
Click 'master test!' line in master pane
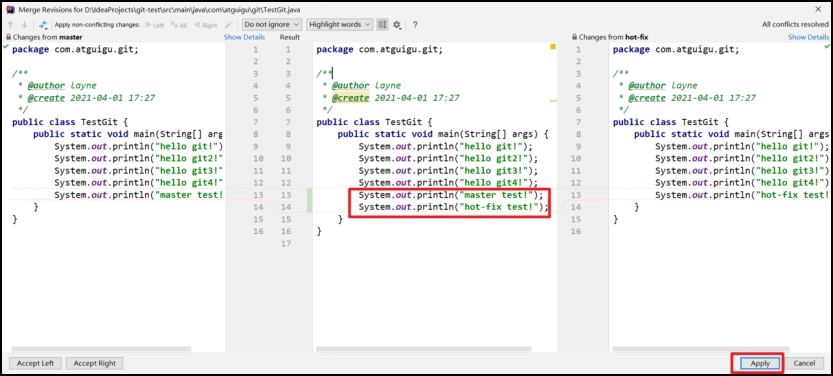coord(139,195)
